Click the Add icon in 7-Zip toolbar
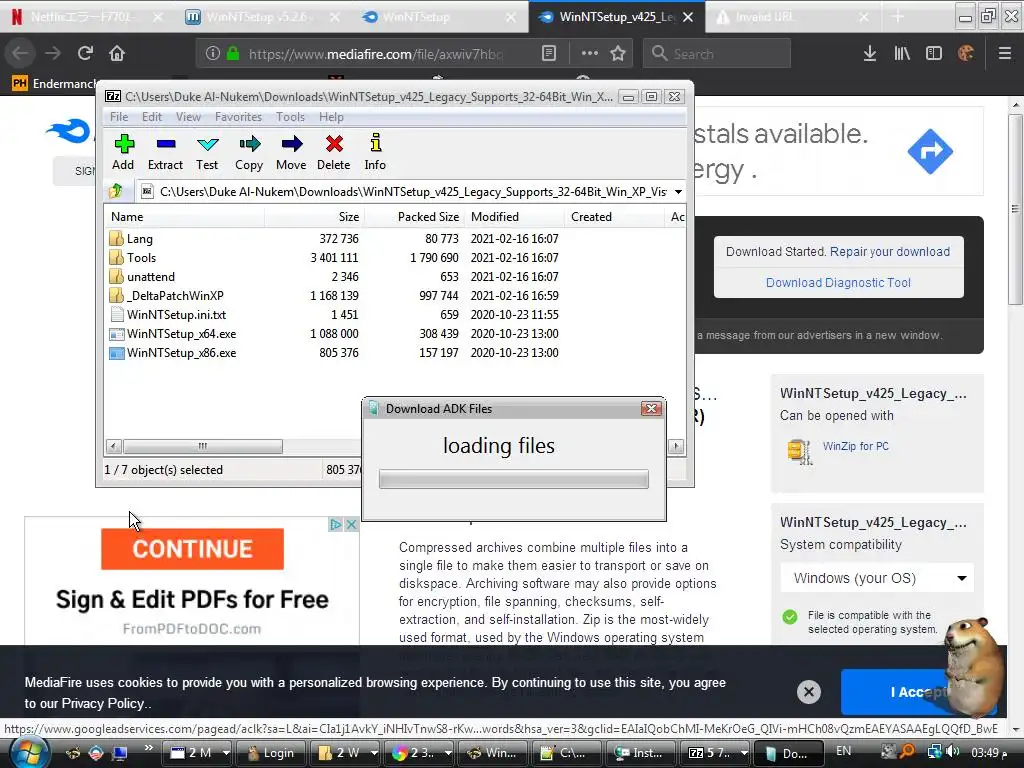Viewport: 1024px width, 768px height. pos(123,144)
